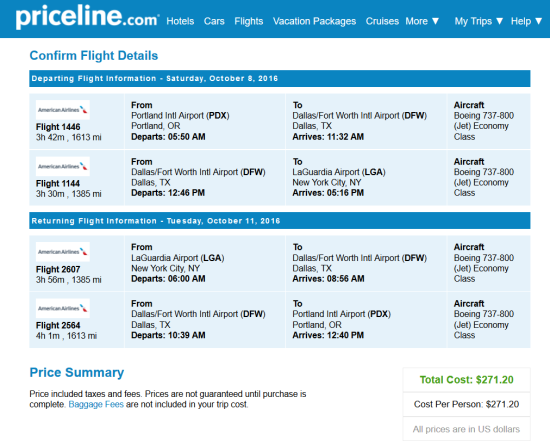
Task: Click American Airlines logo for Flight 2607
Action: (x=63, y=252)
